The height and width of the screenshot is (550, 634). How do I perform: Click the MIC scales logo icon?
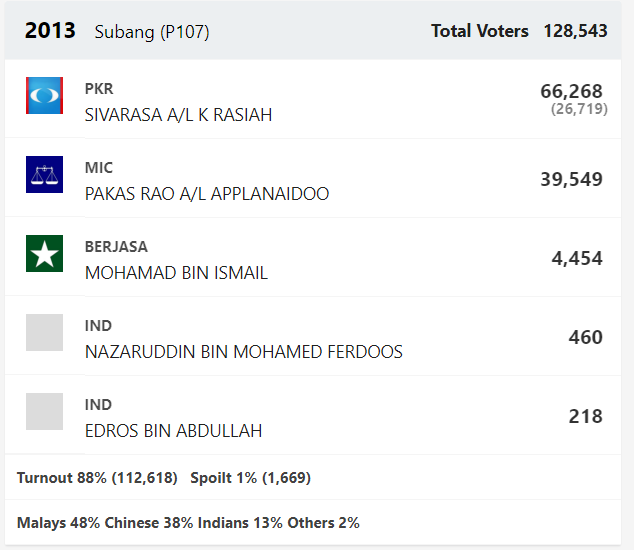(44, 174)
